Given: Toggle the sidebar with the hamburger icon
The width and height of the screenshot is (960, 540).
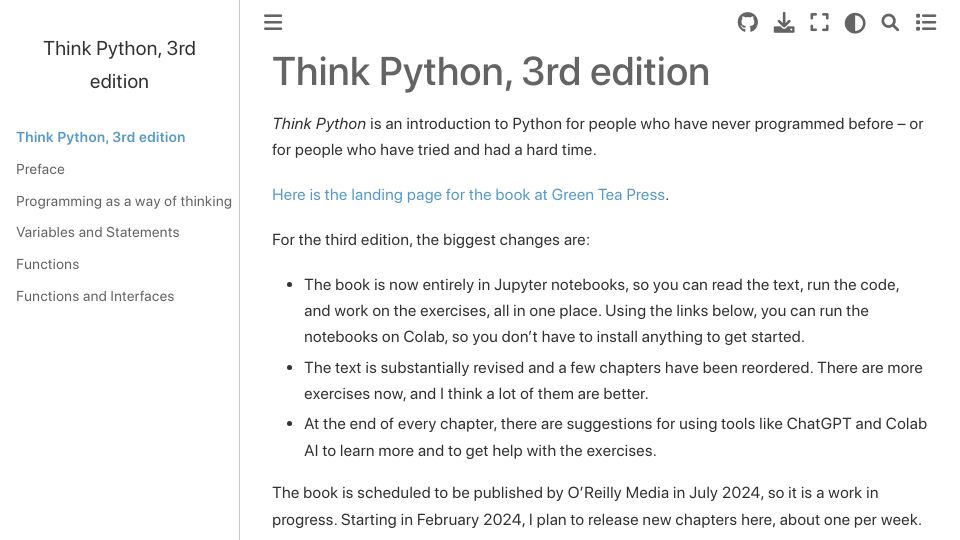Looking at the screenshot, I should tap(273, 23).
